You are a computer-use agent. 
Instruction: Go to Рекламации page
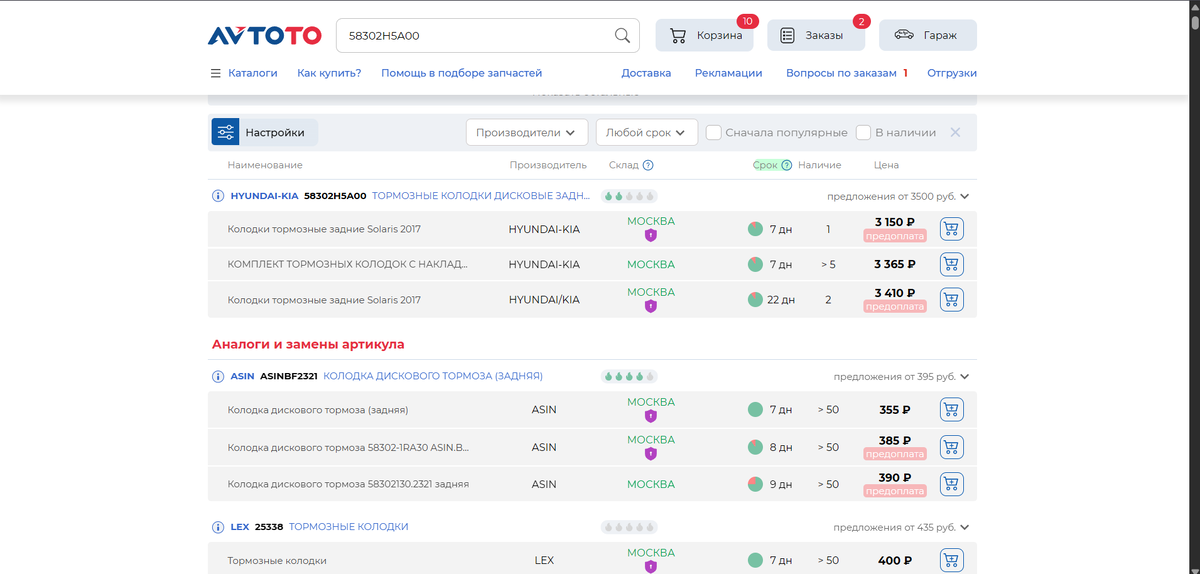[728, 73]
